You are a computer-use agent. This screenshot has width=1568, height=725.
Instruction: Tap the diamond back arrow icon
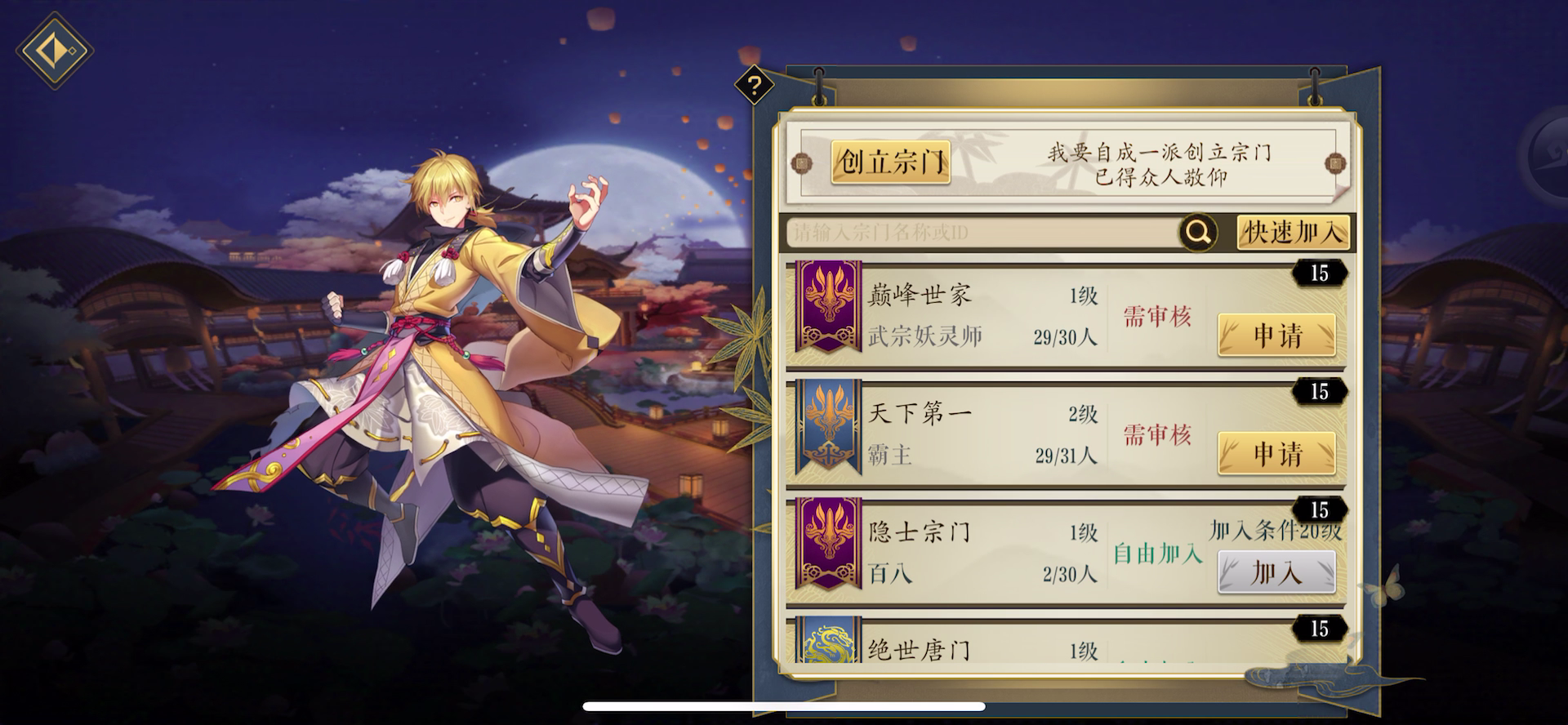click(54, 50)
